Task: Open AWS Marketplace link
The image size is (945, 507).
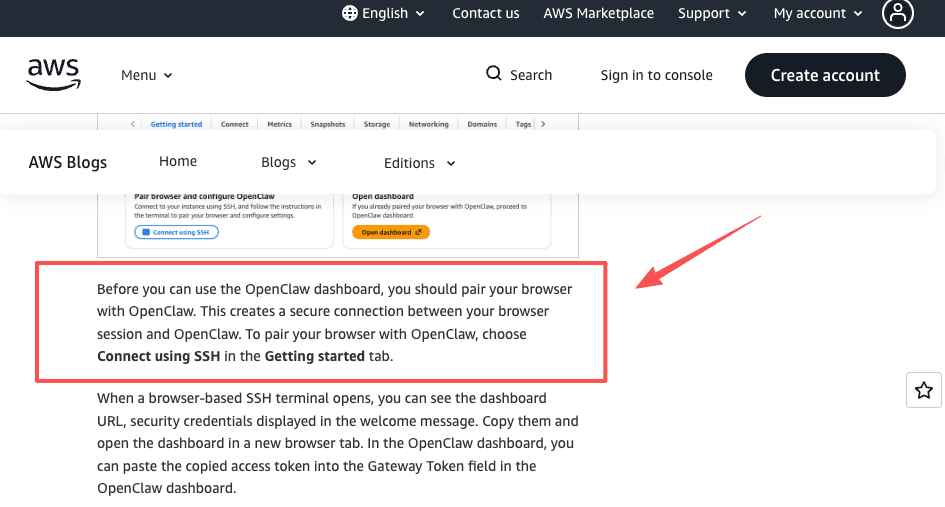Action: (598, 13)
